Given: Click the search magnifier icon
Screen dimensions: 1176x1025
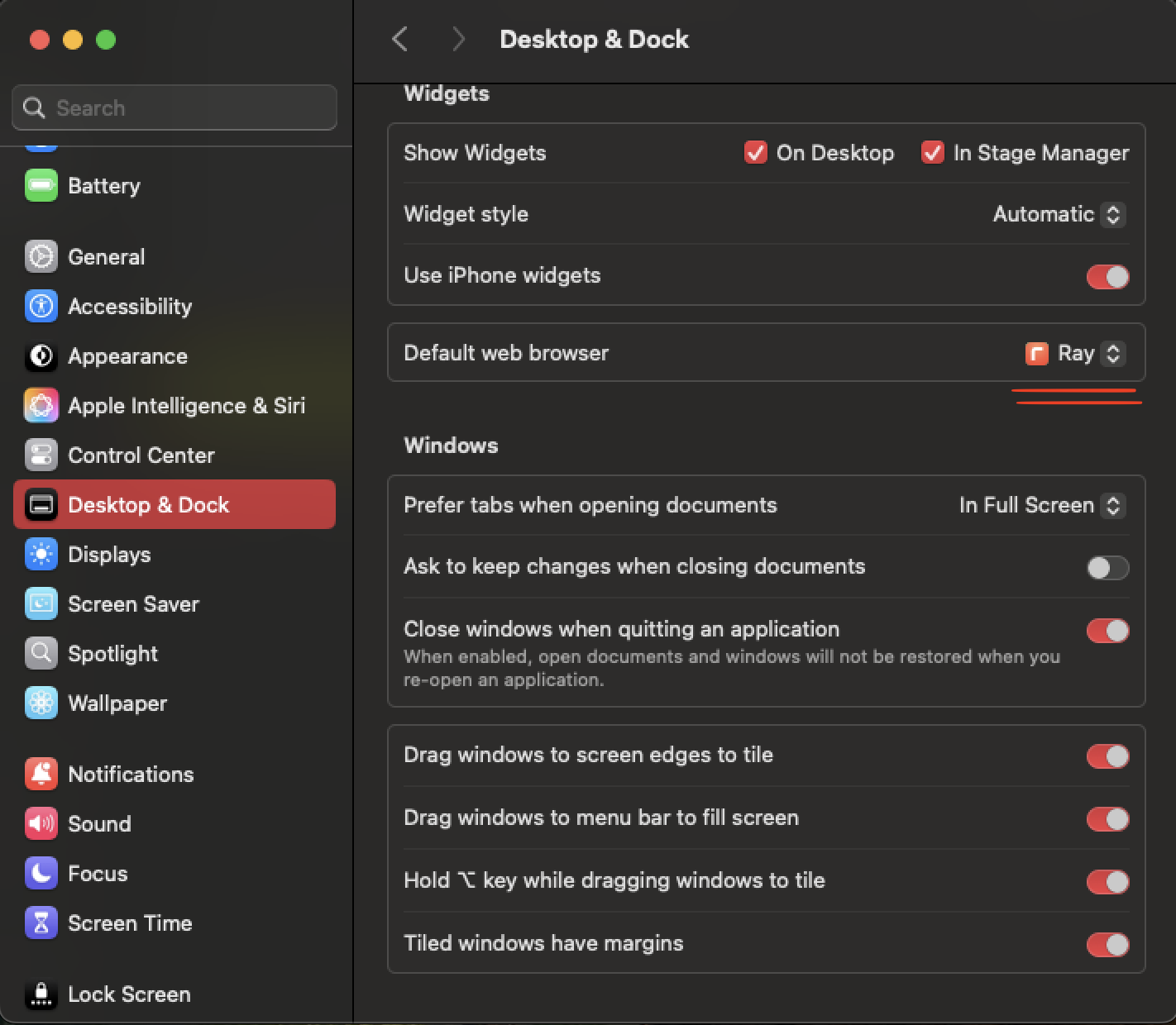Looking at the screenshot, I should pyautogui.click(x=34, y=108).
